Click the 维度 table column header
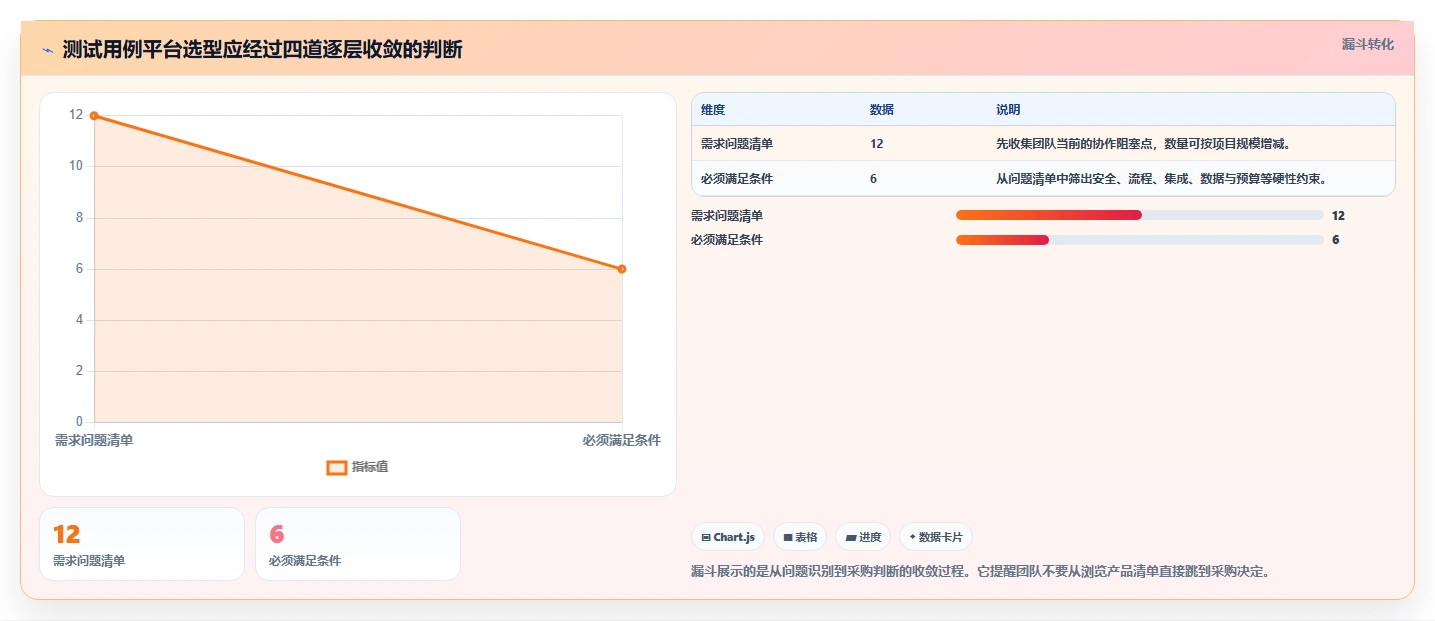The image size is (1435, 621). coord(713,109)
